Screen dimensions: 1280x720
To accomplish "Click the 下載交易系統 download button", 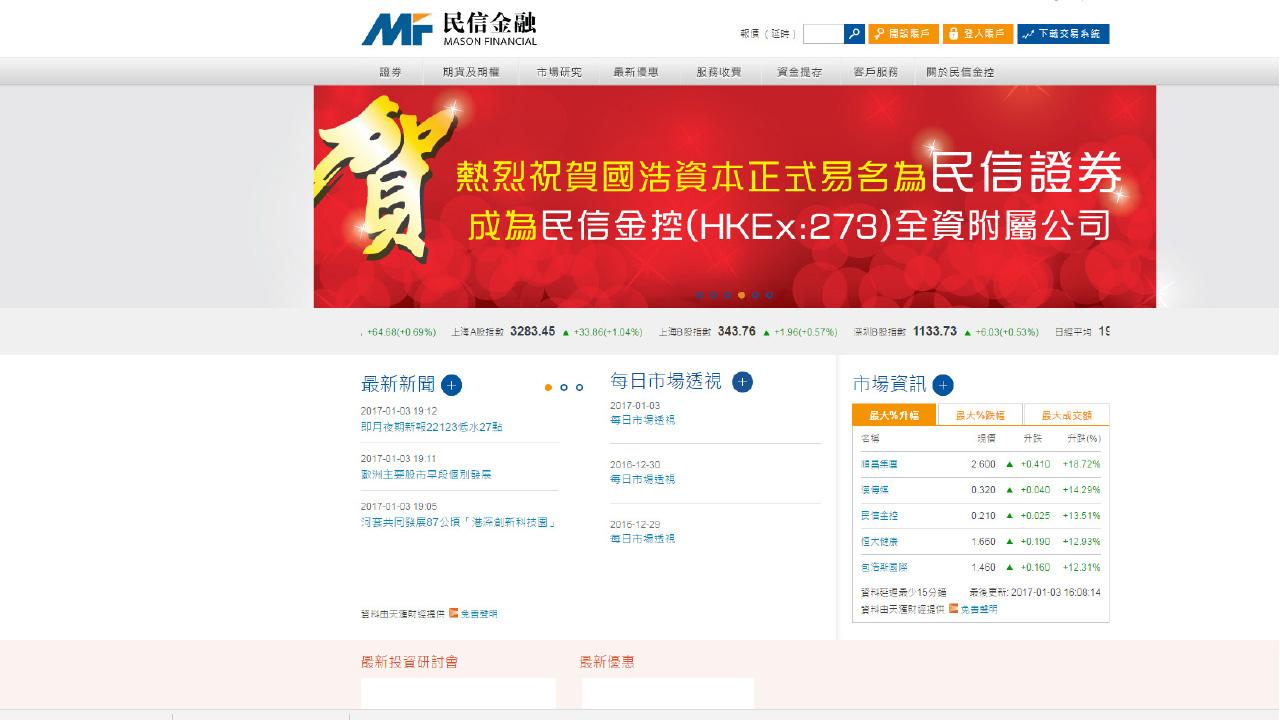I will click(x=1063, y=34).
